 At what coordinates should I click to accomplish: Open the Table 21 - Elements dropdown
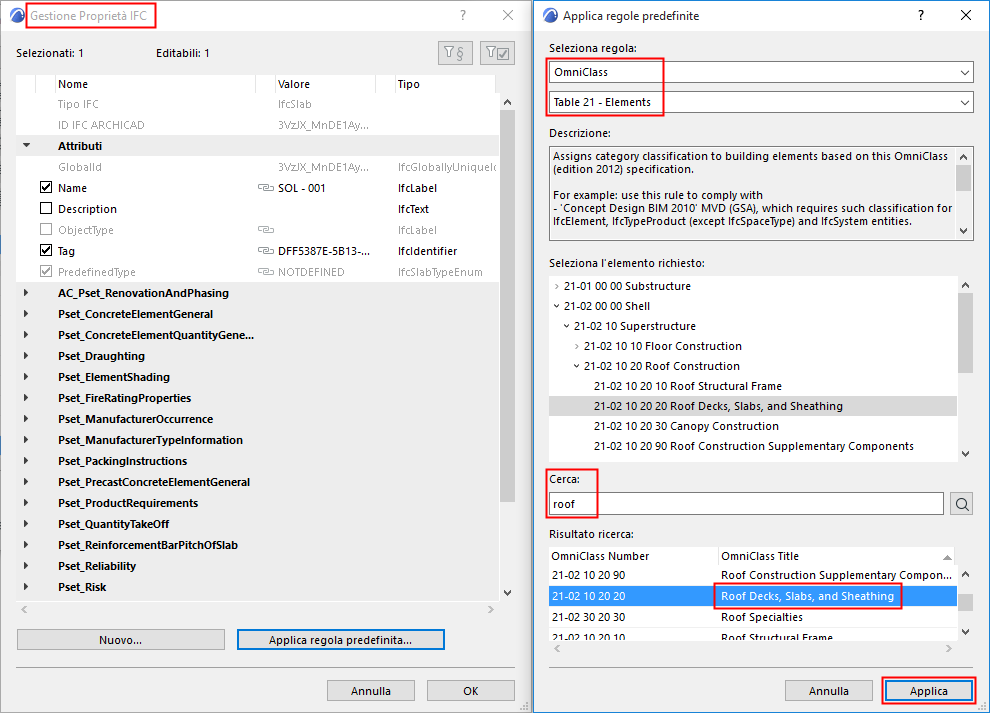point(760,102)
